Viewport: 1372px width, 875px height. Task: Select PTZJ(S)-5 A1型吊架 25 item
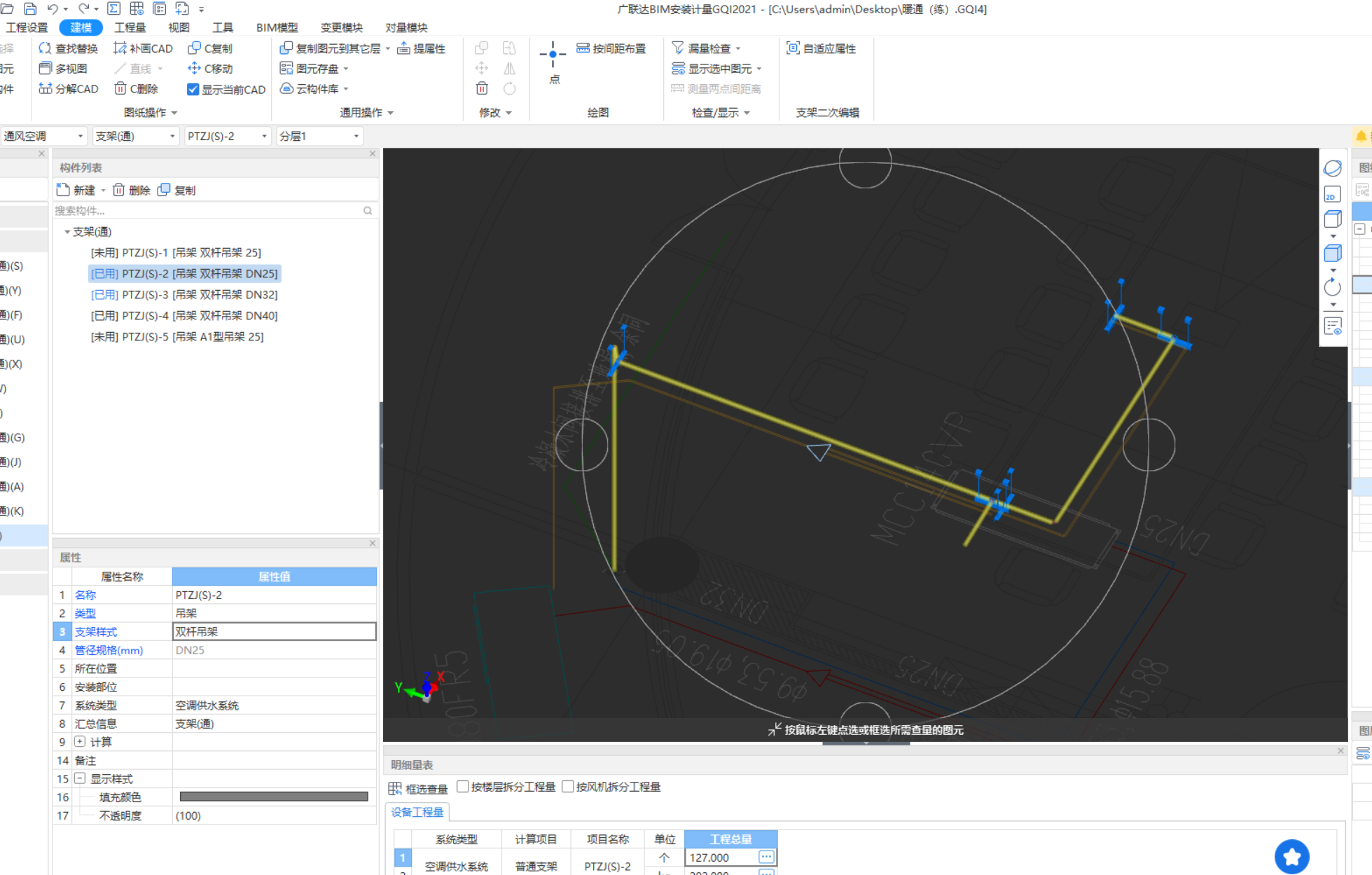pyautogui.click(x=177, y=337)
